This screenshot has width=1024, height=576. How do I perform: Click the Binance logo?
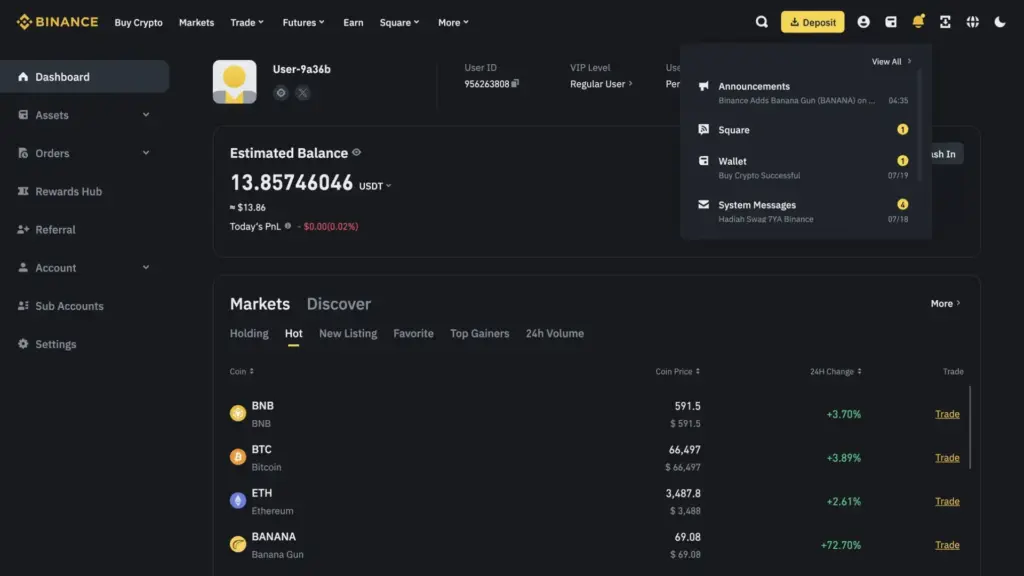(x=55, y=21)
